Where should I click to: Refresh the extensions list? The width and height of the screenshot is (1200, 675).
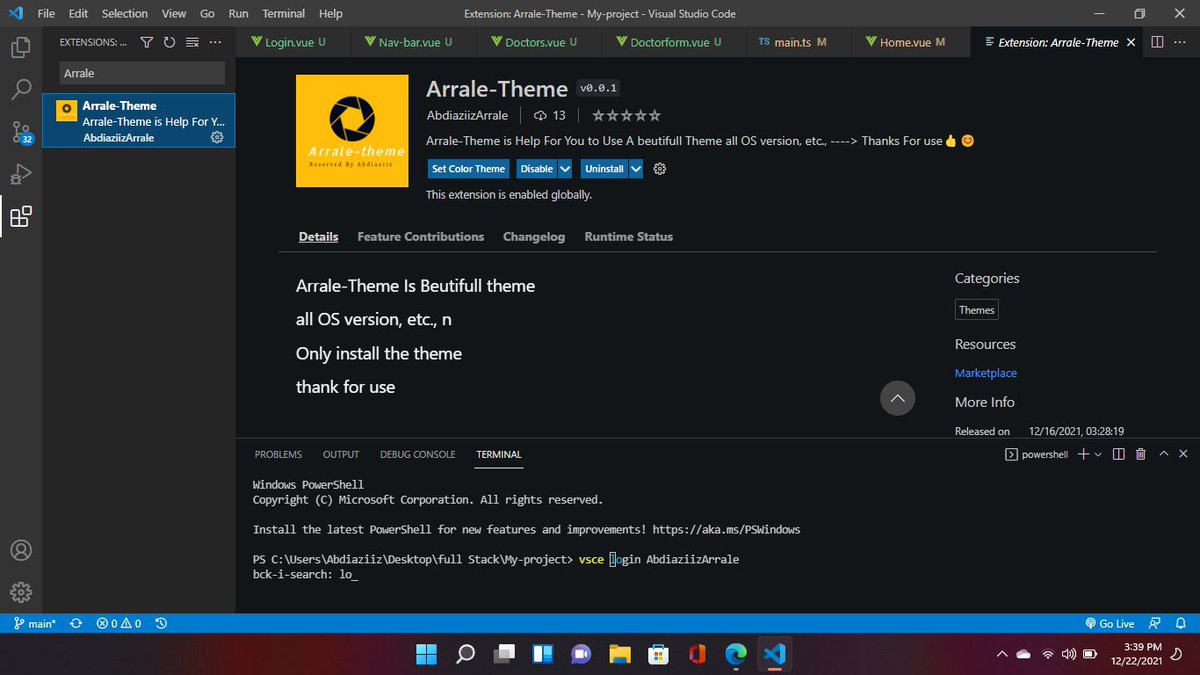pos(169,42)
